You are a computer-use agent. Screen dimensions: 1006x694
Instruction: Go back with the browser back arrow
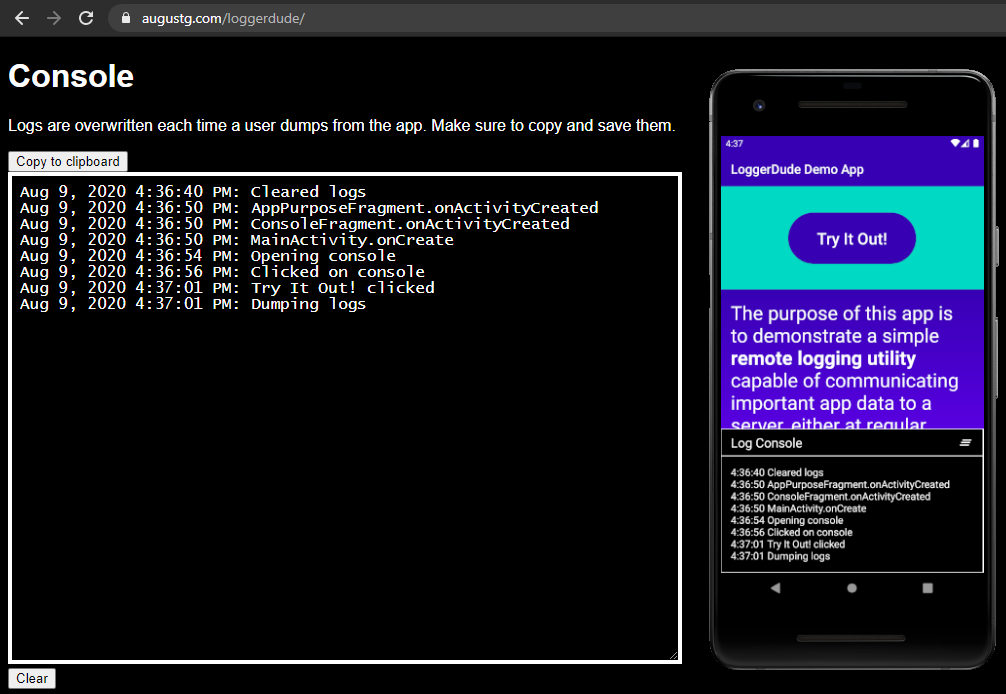[x=22, y=18]
